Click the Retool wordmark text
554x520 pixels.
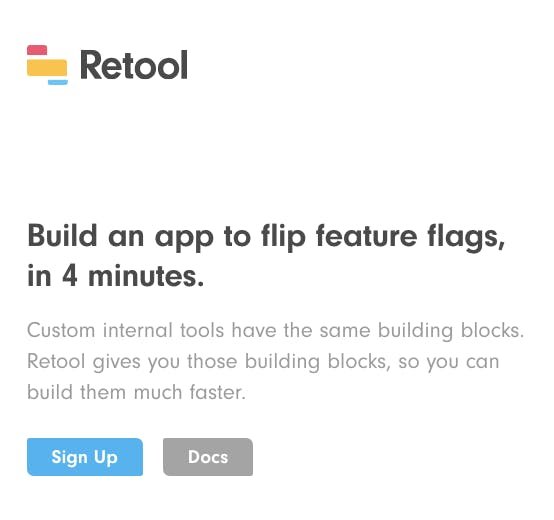click(x=134, y=65)
